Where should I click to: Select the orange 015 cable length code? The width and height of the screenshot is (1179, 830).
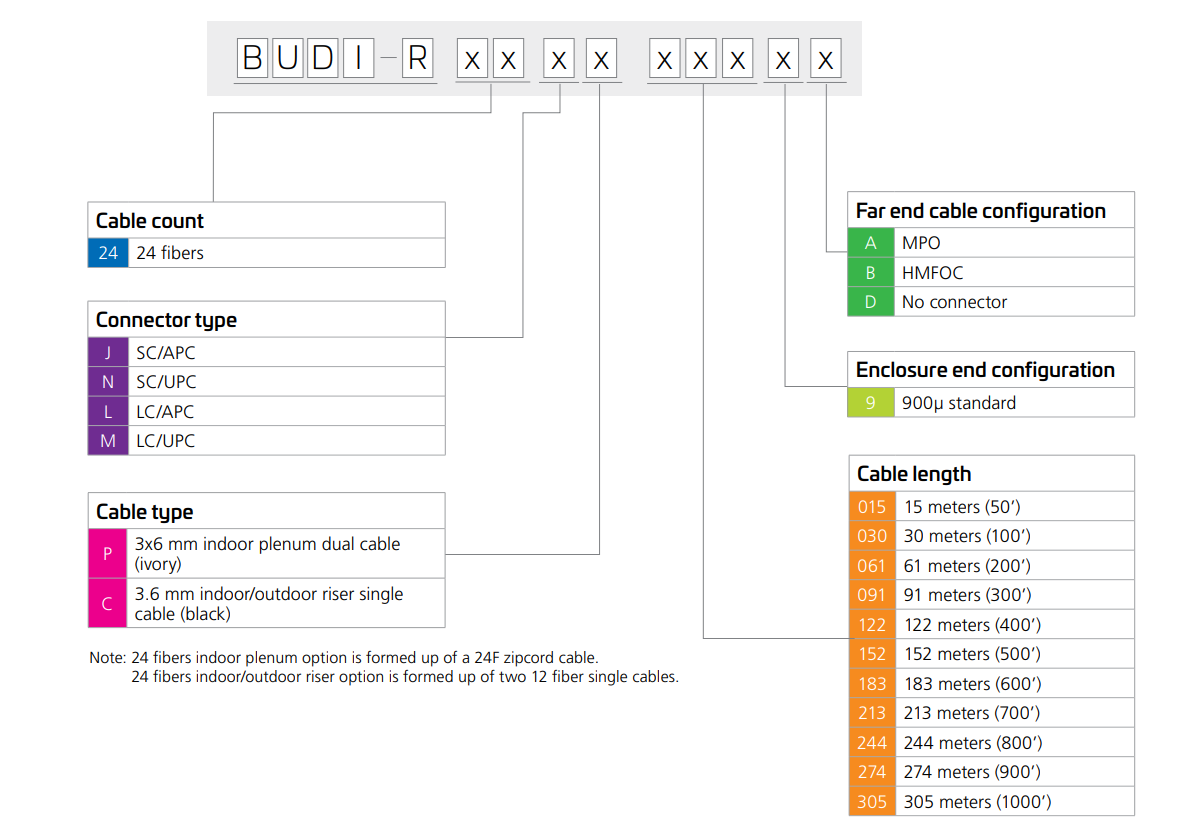coord(872,507)
